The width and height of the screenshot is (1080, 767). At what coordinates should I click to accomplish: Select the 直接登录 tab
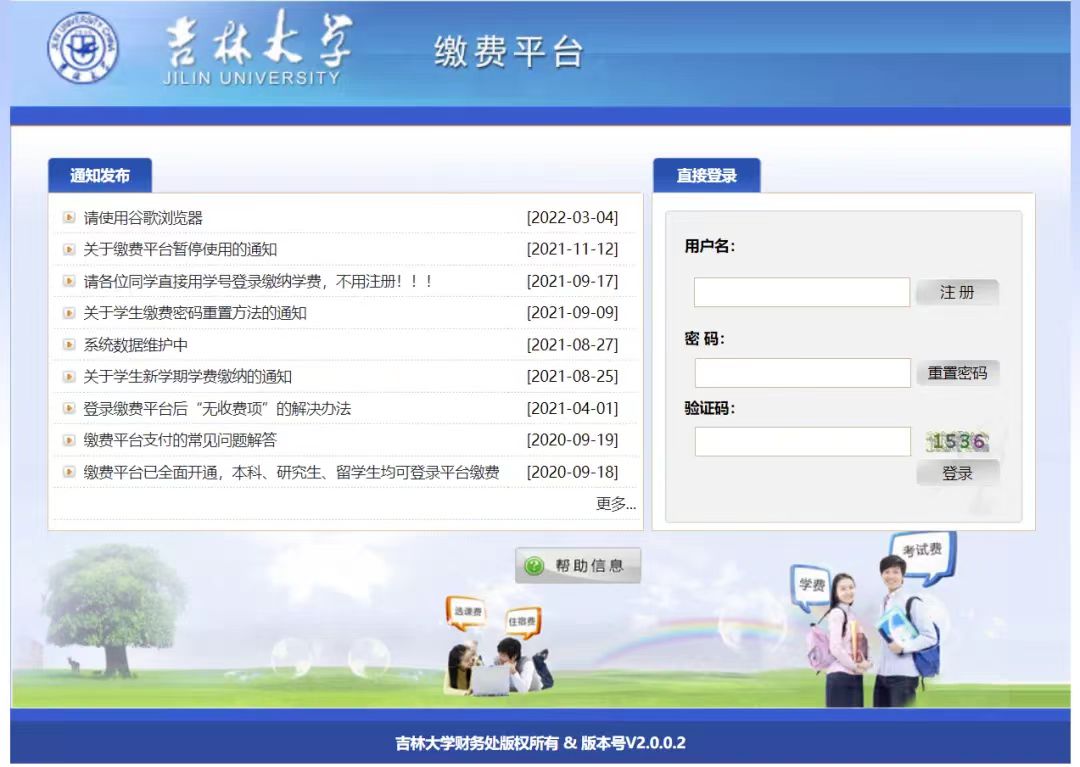(x=706, y=176)
